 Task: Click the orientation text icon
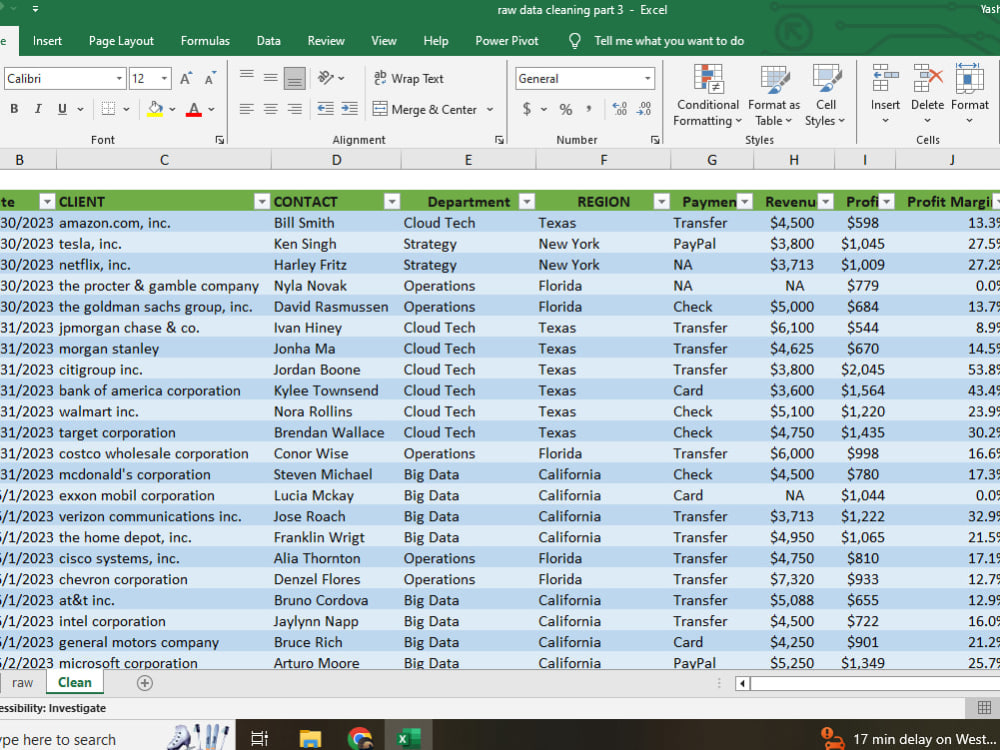326,78
